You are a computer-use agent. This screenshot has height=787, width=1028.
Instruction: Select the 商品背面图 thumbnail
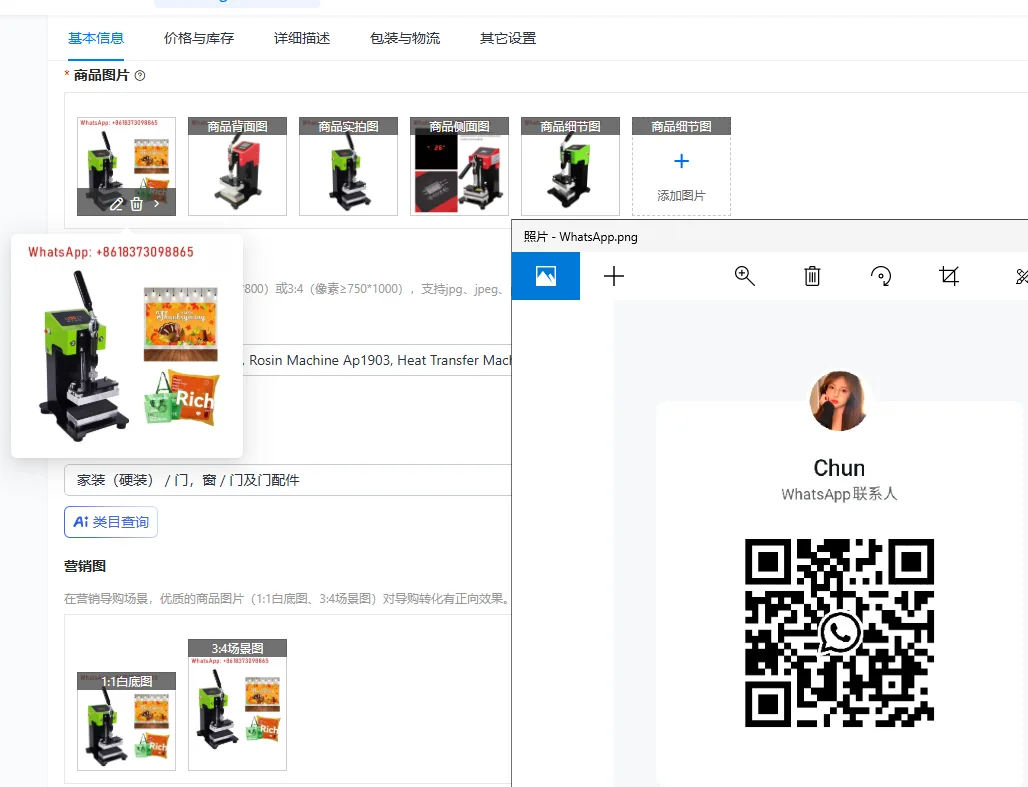(237, 167)
